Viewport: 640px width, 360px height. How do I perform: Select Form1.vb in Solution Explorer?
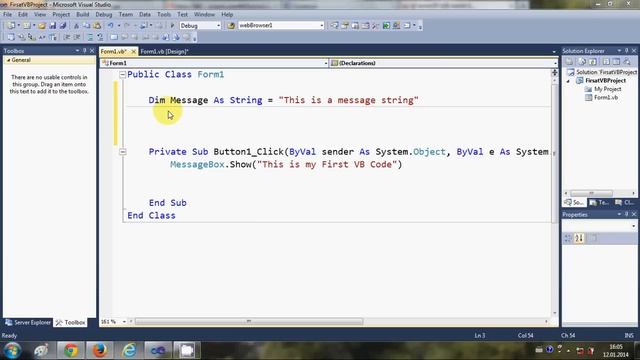(x=606, y=98)
